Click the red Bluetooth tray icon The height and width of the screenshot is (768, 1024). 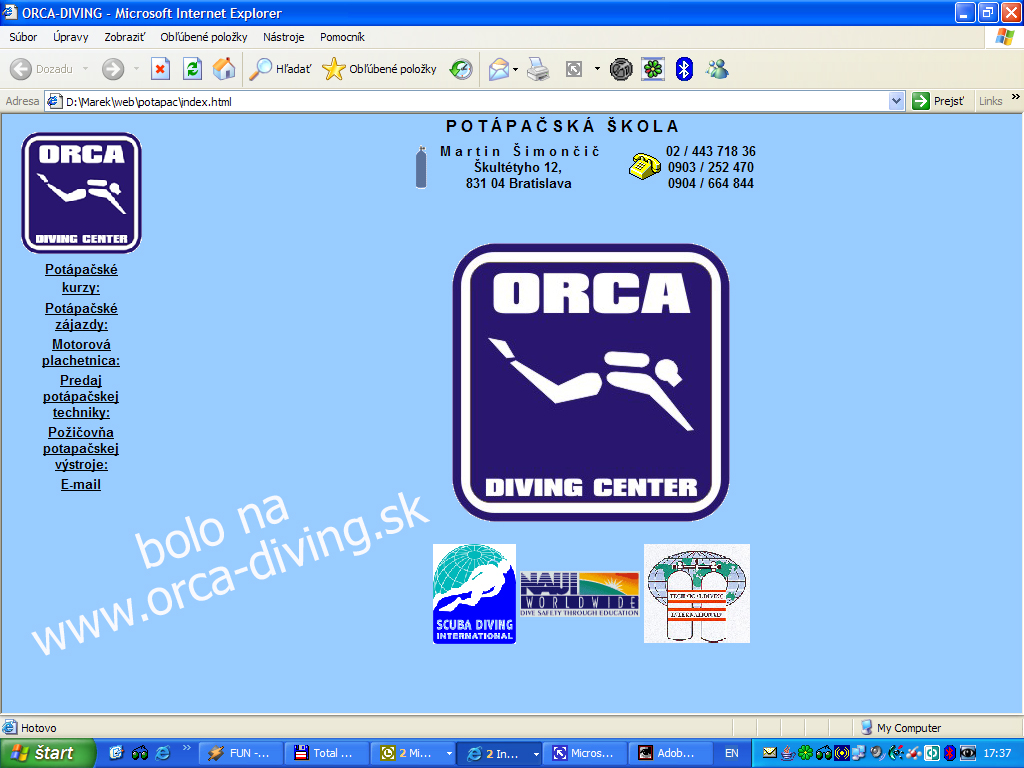(x=950, y=753)
